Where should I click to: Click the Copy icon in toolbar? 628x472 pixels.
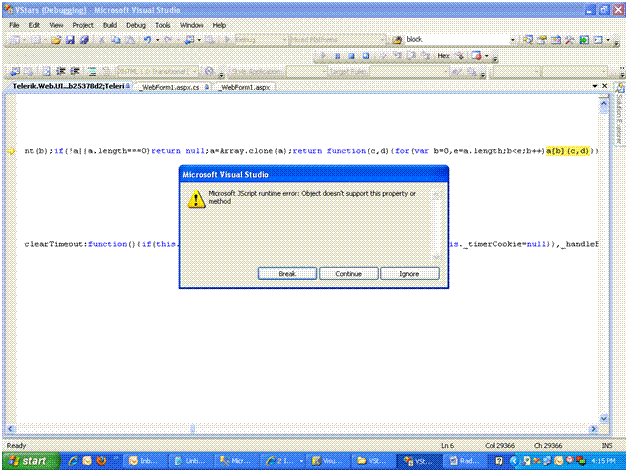click(116, 40)
